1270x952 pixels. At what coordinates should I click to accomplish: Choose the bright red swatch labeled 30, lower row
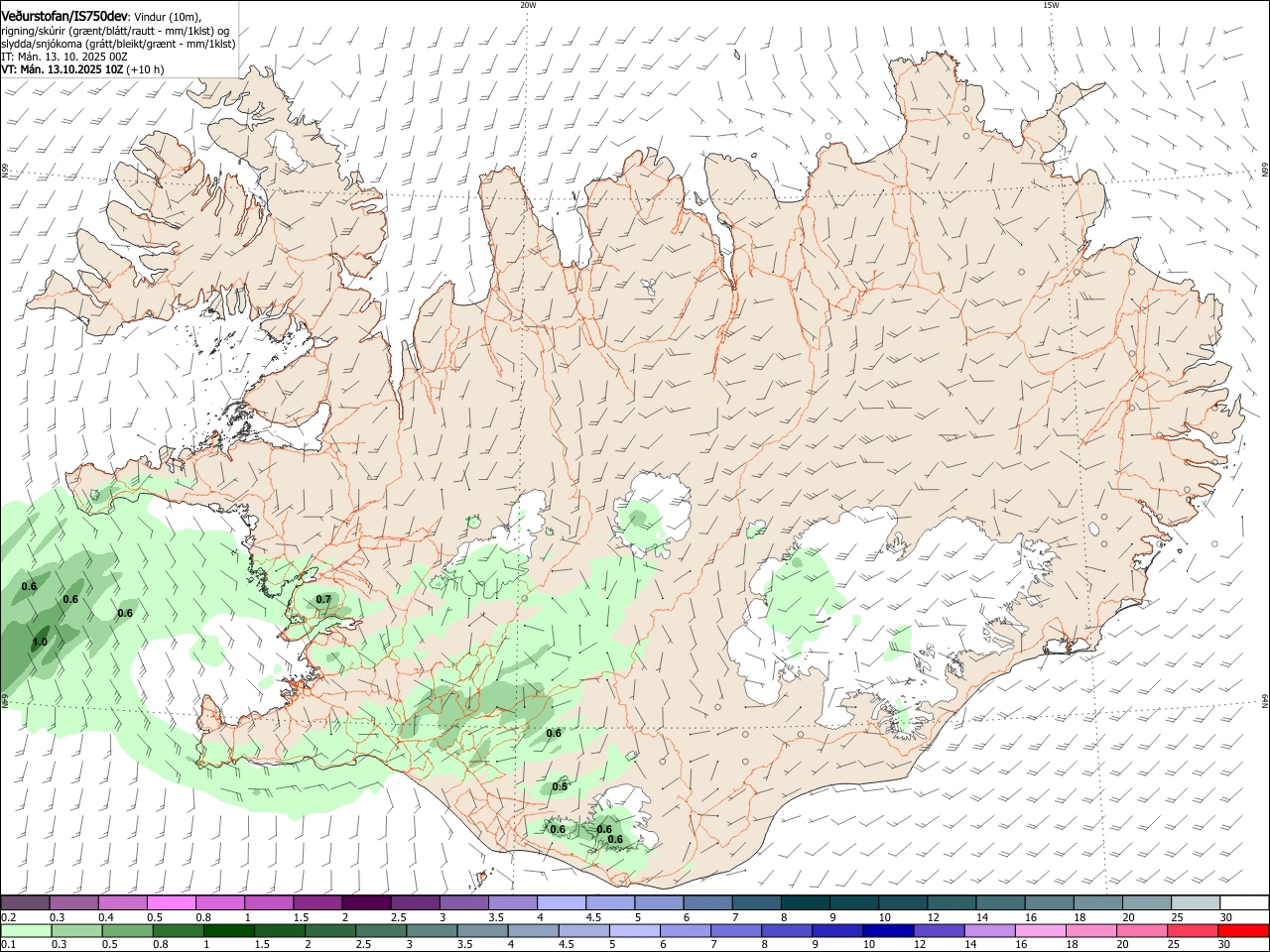pos(1243,931)
